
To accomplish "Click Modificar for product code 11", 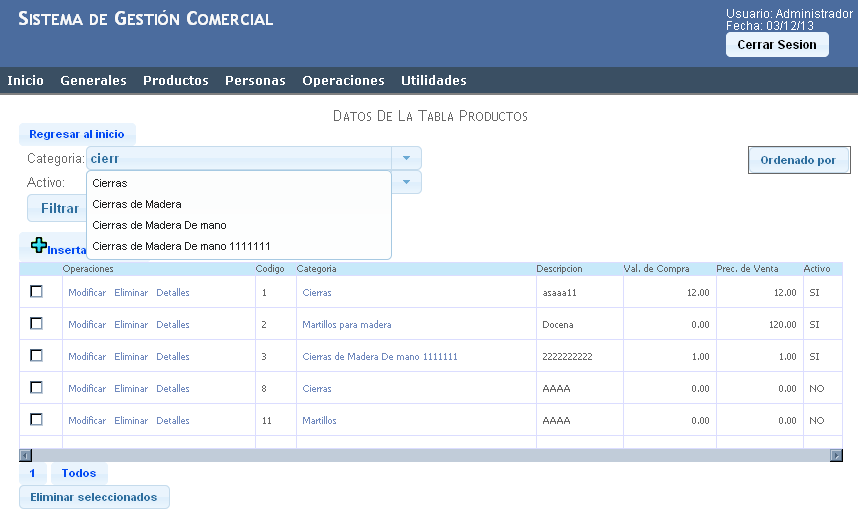I will [87, 421].
